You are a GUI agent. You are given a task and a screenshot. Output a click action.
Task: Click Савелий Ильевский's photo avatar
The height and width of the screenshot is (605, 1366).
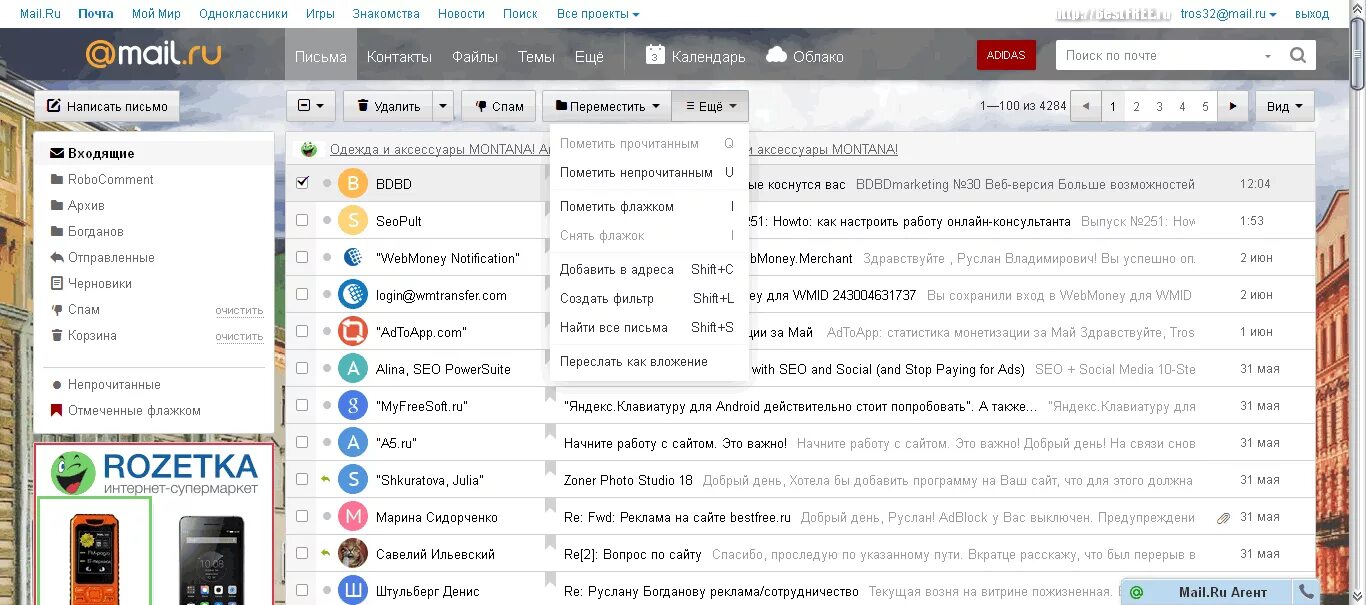[353, 554]
